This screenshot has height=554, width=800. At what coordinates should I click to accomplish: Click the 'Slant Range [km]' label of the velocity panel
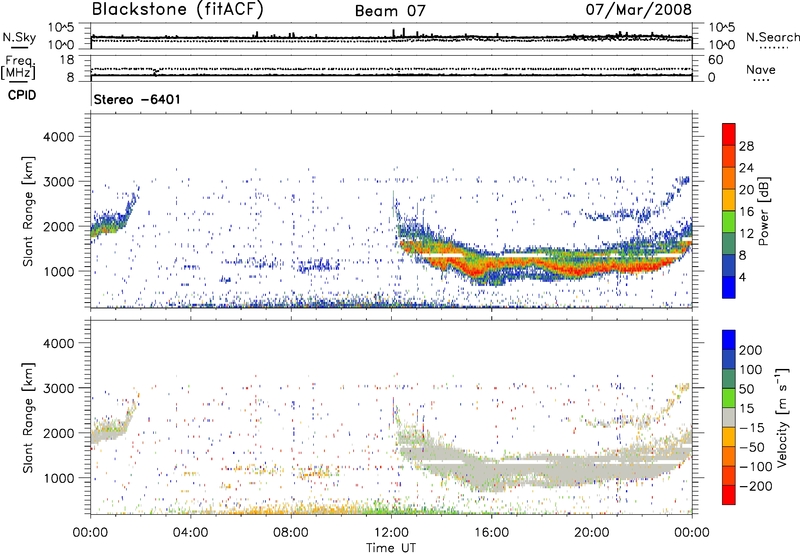coord(28,418)
